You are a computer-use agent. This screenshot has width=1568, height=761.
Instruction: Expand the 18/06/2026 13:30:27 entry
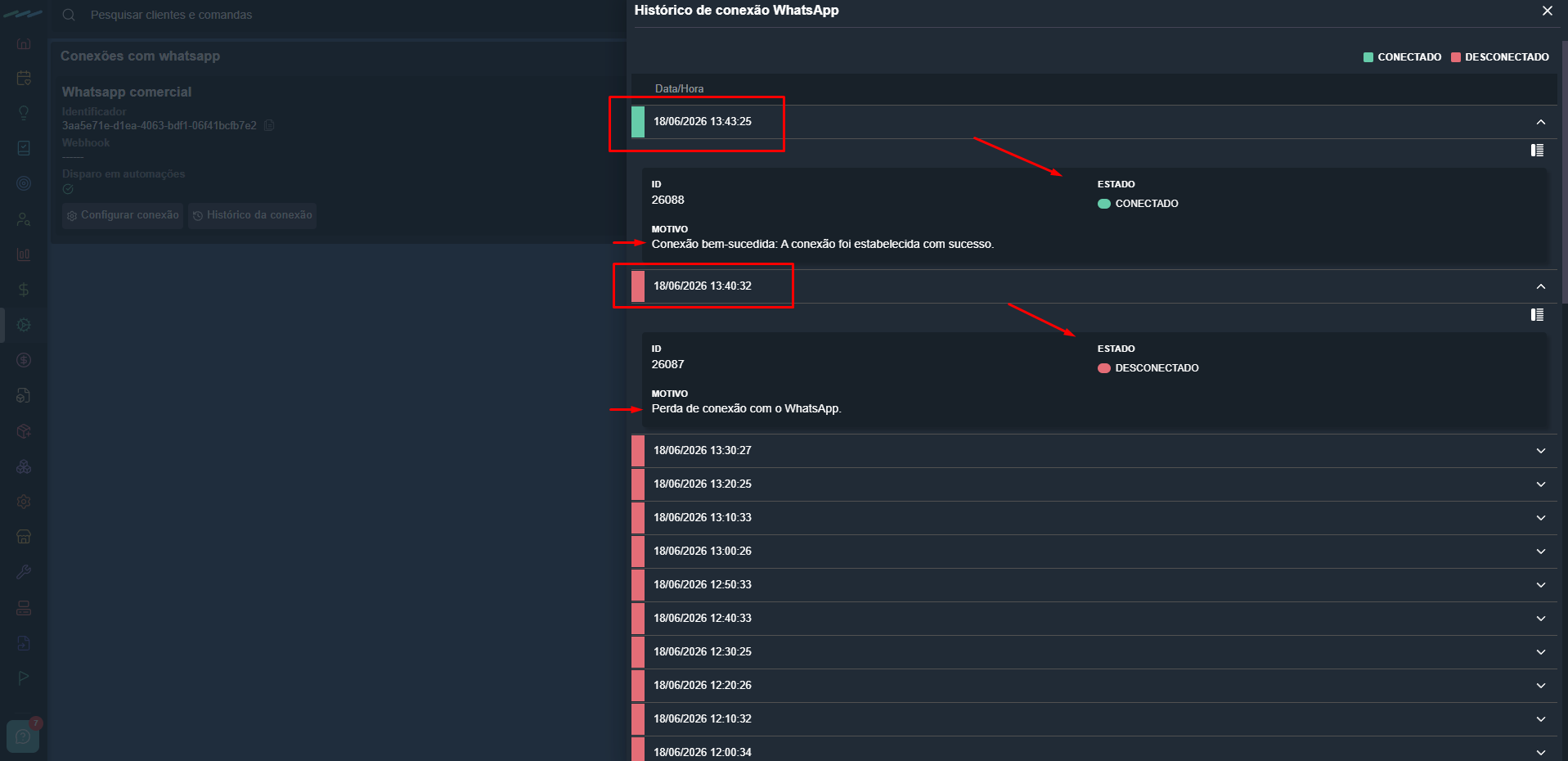1540,451
